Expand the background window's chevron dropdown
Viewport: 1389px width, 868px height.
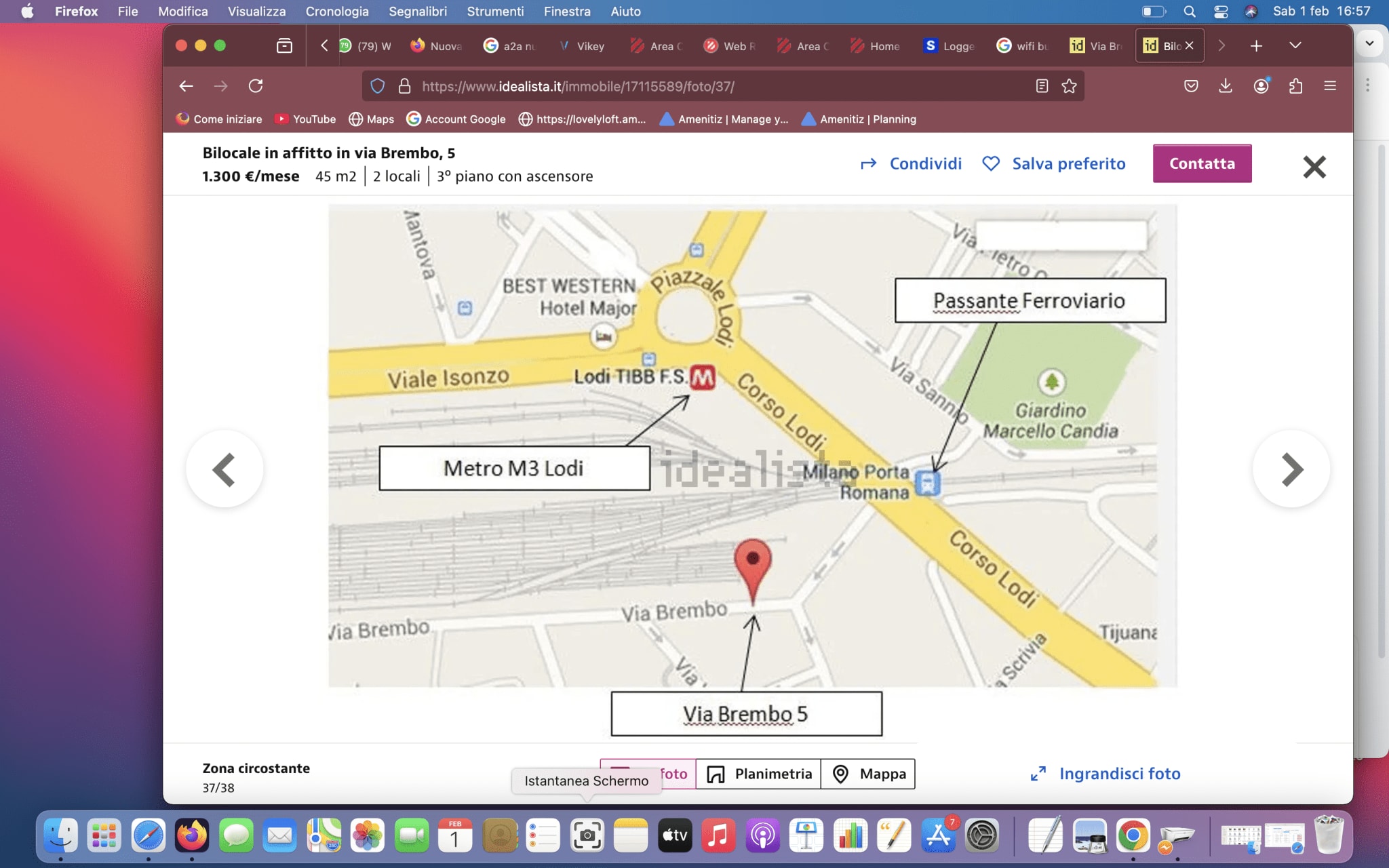pos(1369,44)
